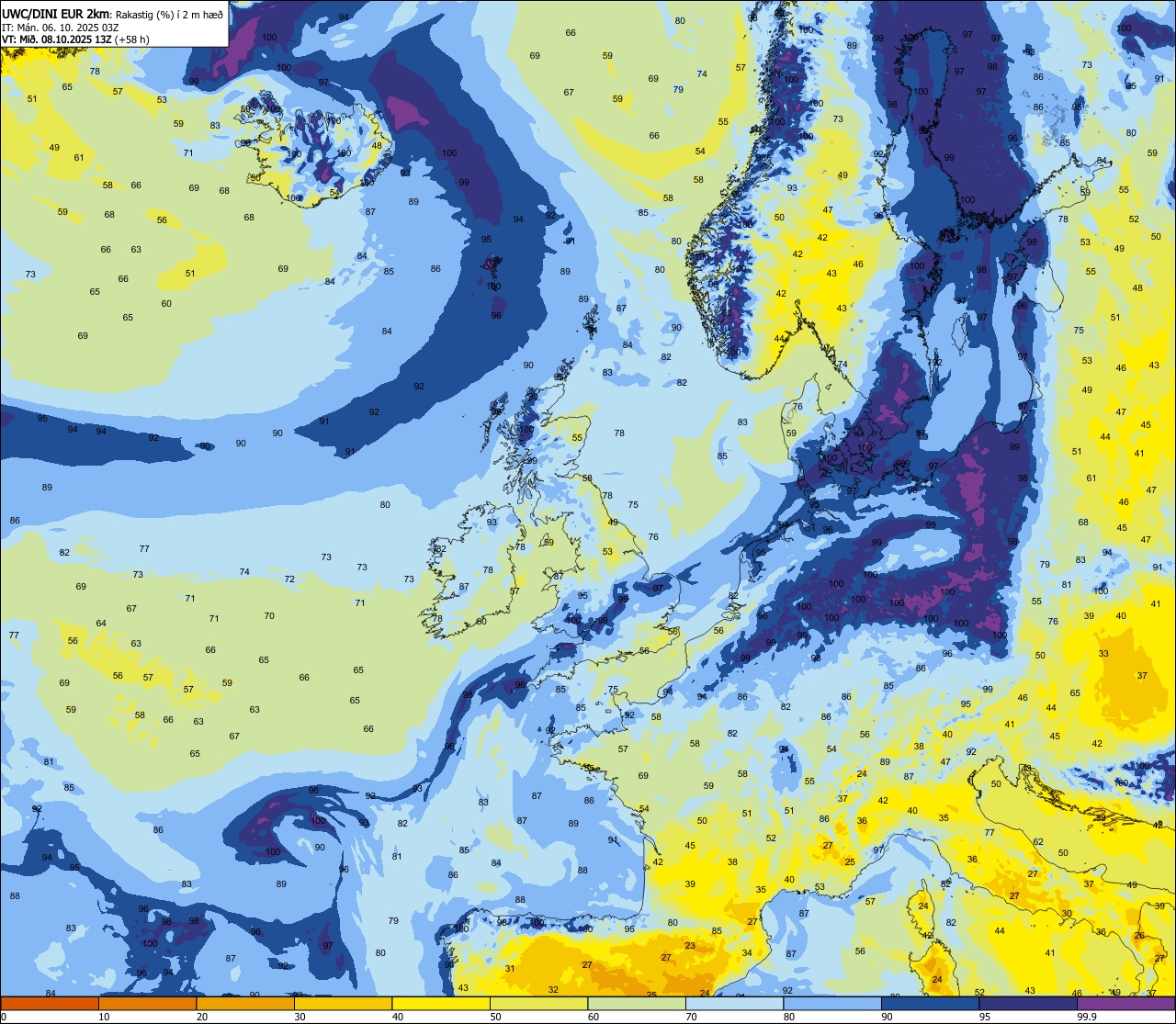Click the 90–95 dark blue legend swatch

coord(930,1003)
